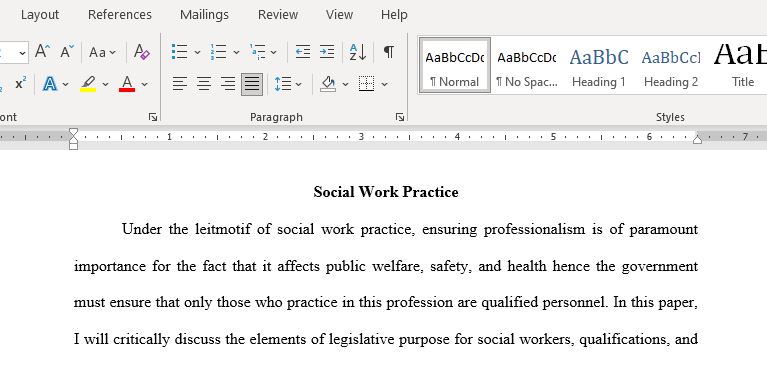Open the Change Case menu
Viewport: 767px width, 368px height.
pos(102,52)
